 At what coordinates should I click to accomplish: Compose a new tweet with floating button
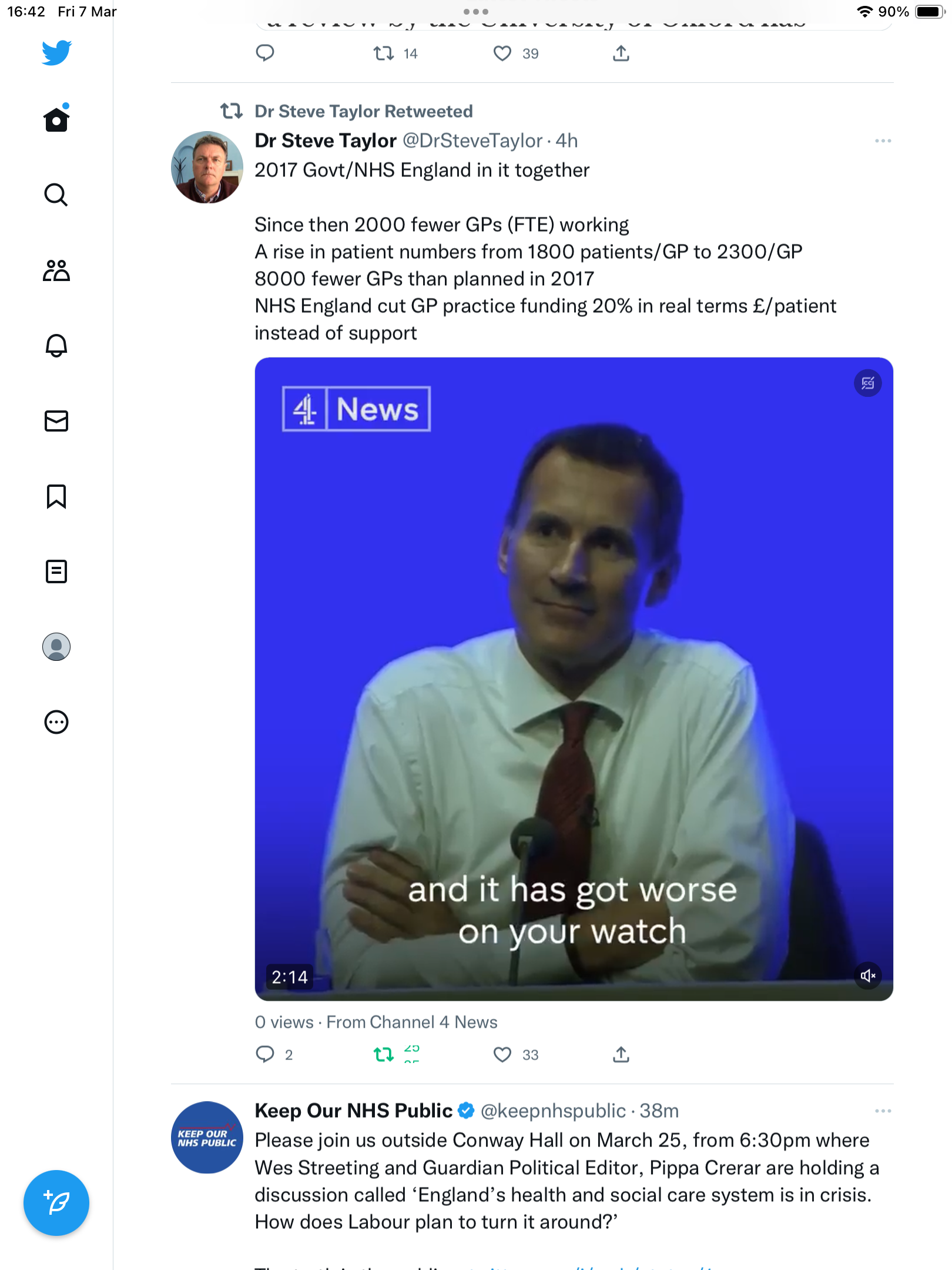tap(56, 1203)
